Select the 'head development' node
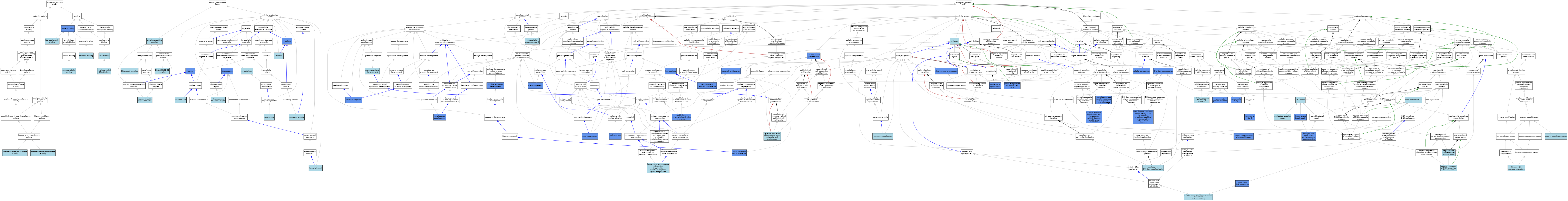This screenshot has width=1568, height=201. coord(340,85)
